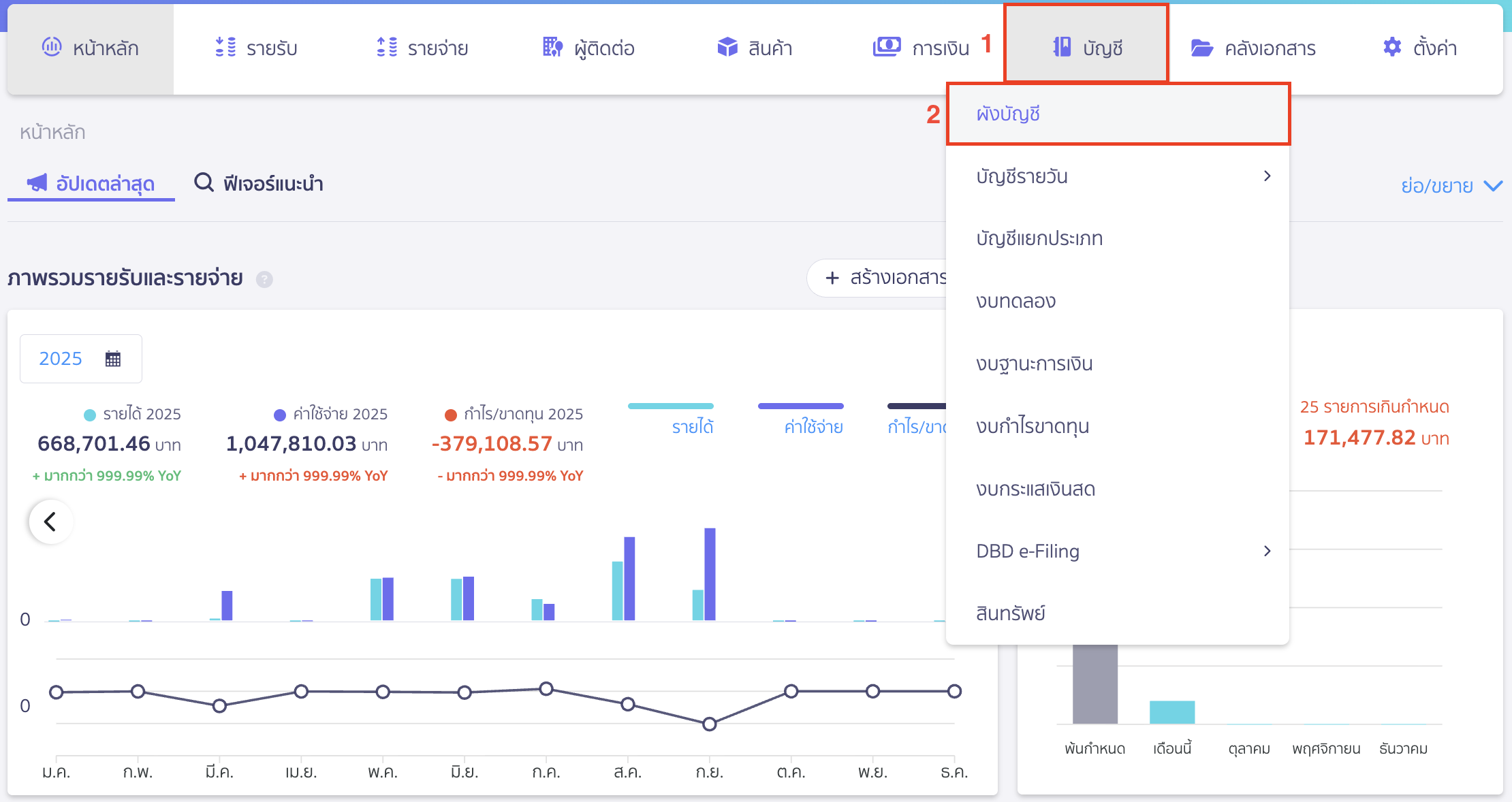Click the กำไร/ขาดทุน 2025 red legend dot
Screen dimensions: 1512x802
[451, 415]
